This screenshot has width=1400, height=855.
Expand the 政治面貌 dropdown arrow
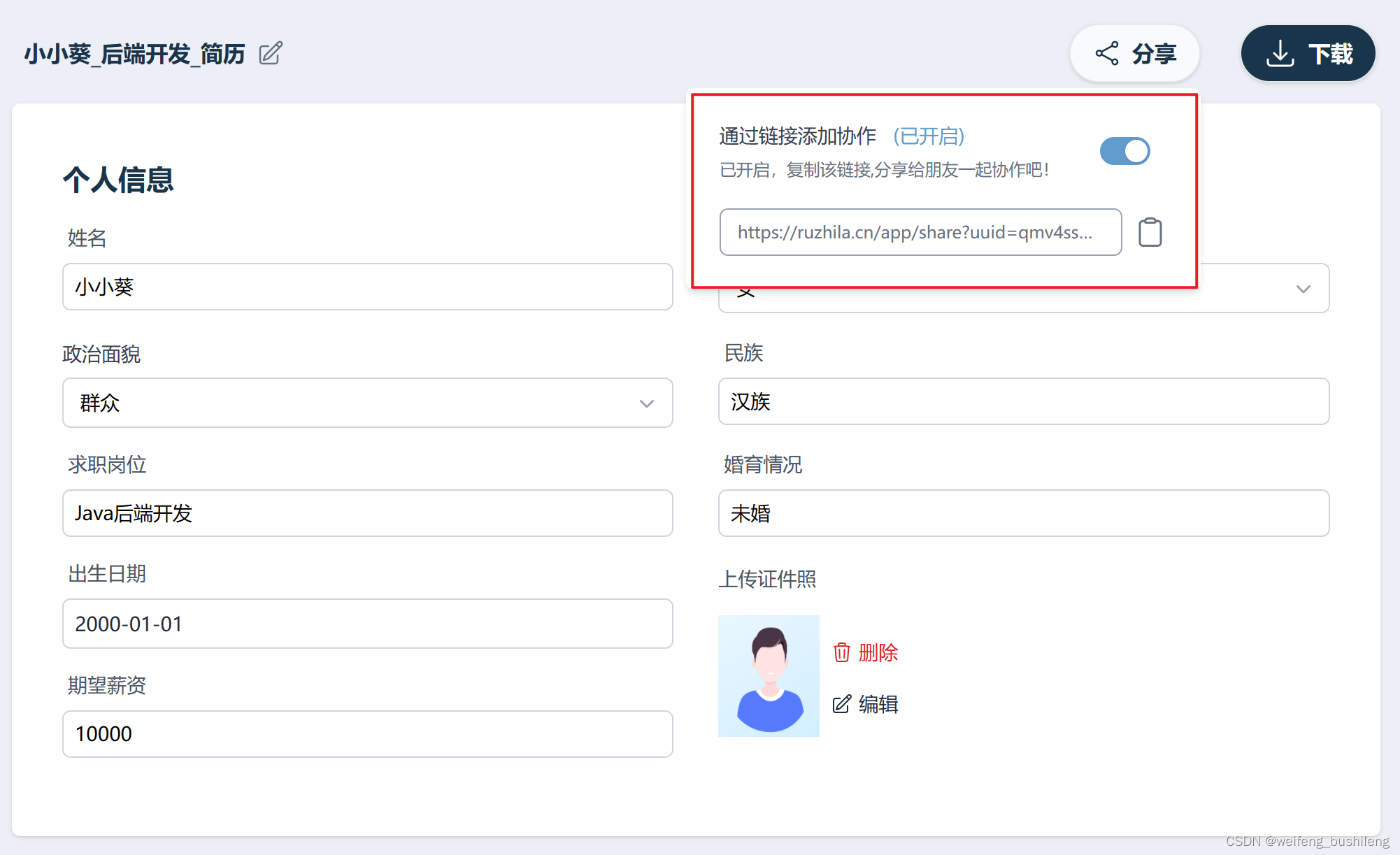(x=646, y=403)
